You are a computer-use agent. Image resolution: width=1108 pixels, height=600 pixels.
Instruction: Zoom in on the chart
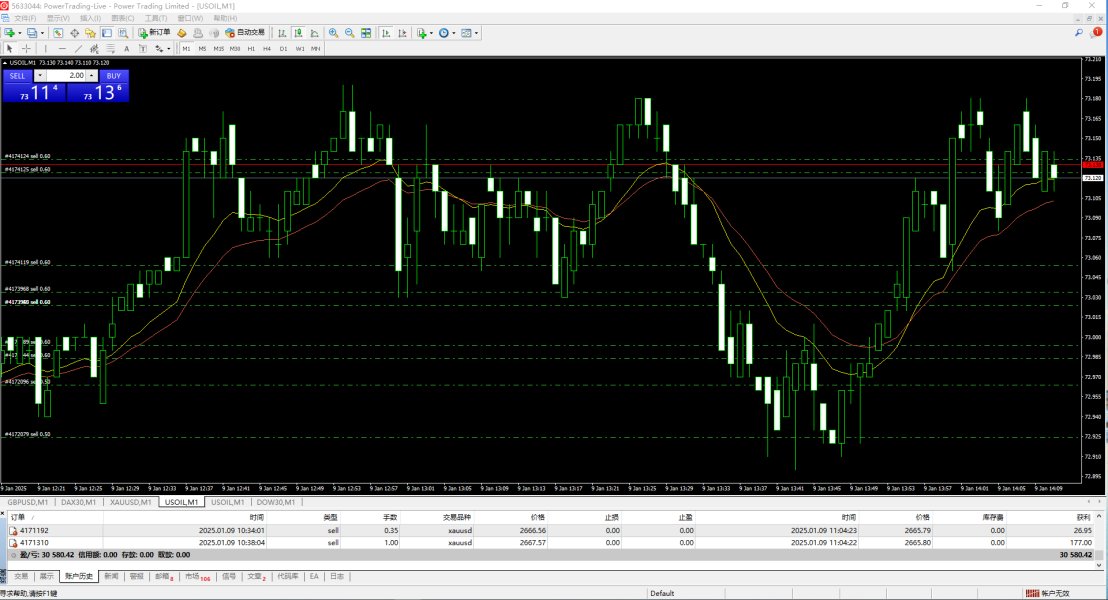pyautogui.click(x=333, y=33)
